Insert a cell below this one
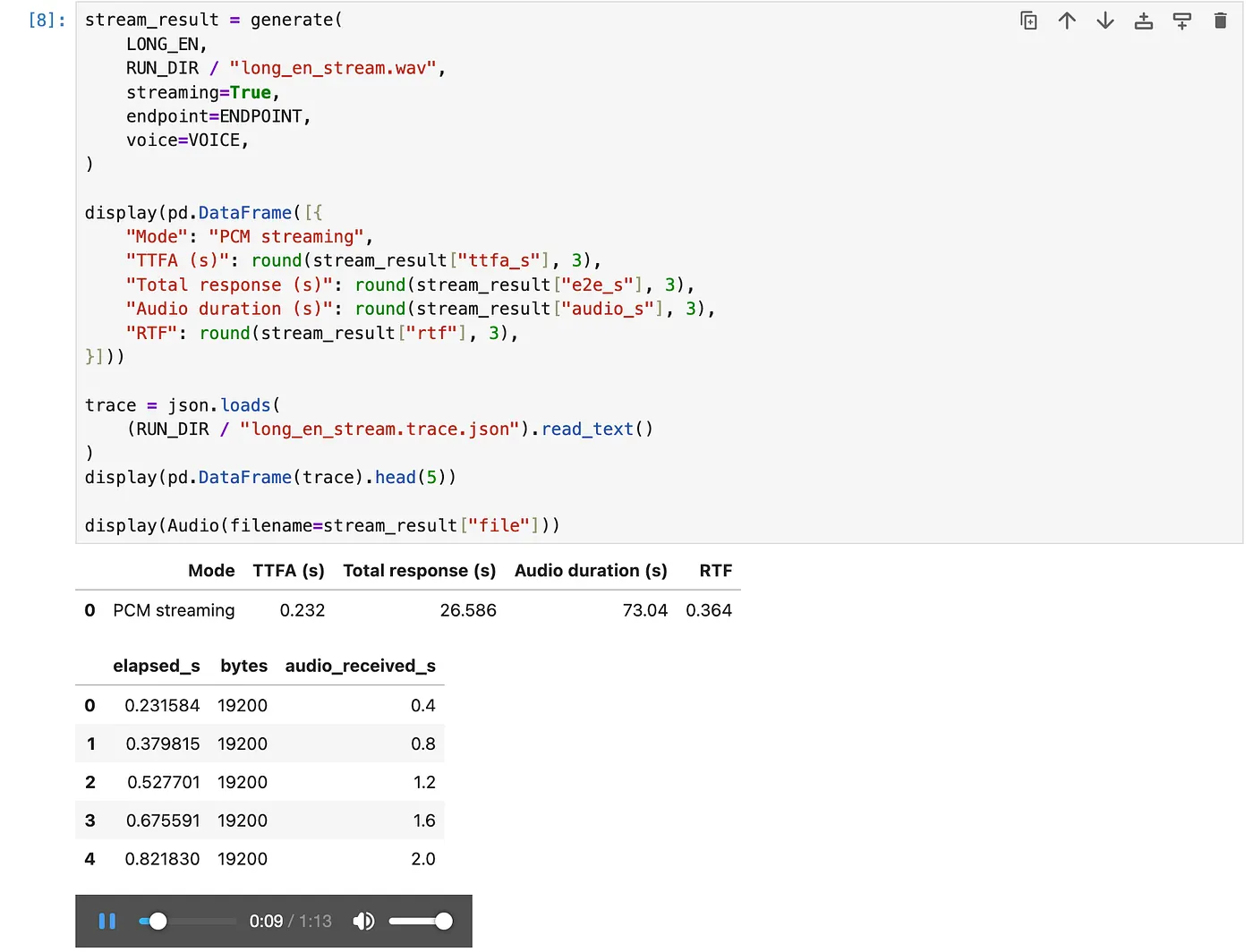This screenshot has height=952, width=1253. tap(1182, 21)
